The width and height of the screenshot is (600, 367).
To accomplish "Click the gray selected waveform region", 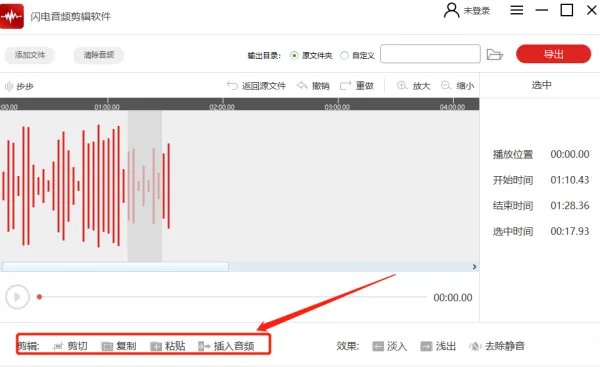I will click(145, 186).
